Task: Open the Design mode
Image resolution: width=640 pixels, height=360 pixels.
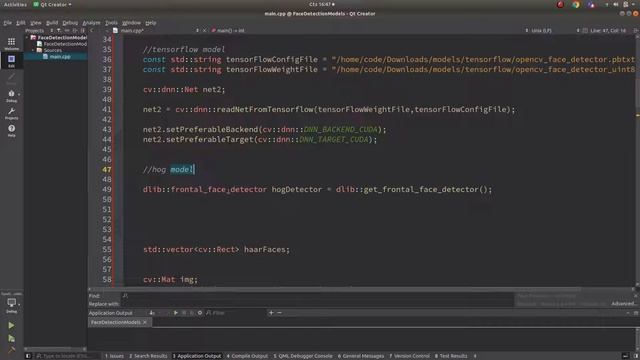Action: (11, 78)
